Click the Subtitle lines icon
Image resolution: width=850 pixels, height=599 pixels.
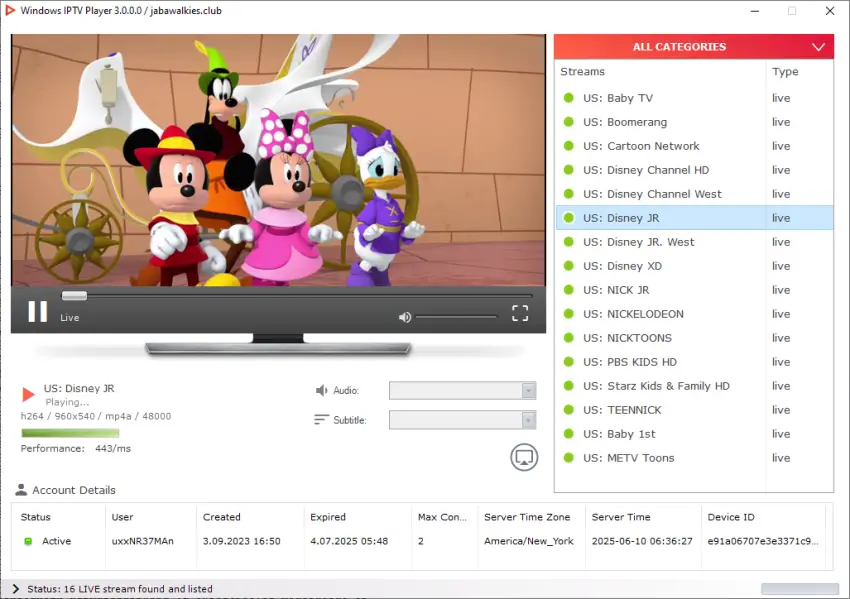click(x=321, y=420)
